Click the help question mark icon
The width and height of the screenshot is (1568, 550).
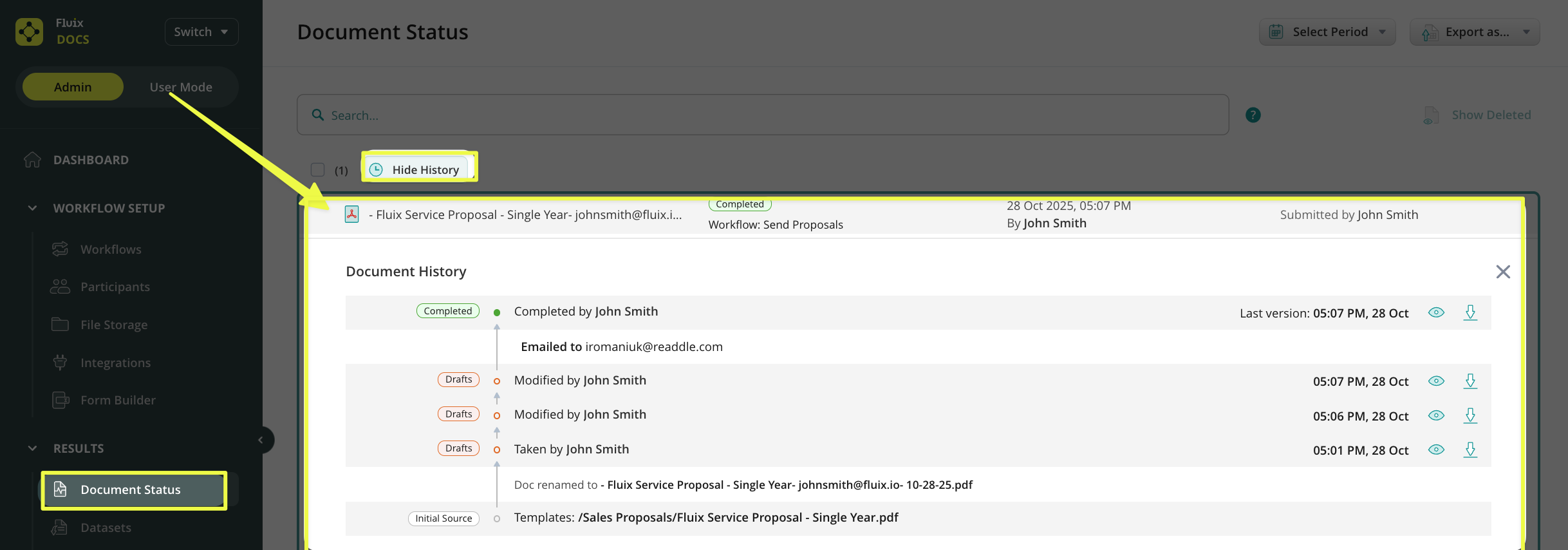click(x=1253, y=115)
